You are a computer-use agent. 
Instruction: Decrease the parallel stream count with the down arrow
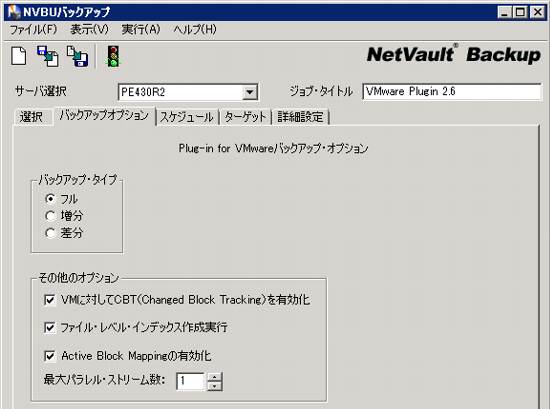point(215,386)
